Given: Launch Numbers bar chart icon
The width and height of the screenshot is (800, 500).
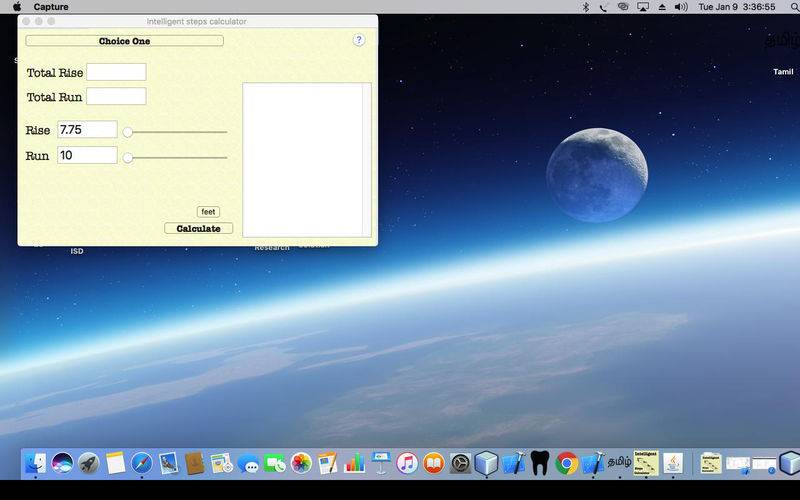Looking at the screenshot, I should point(354,463).
